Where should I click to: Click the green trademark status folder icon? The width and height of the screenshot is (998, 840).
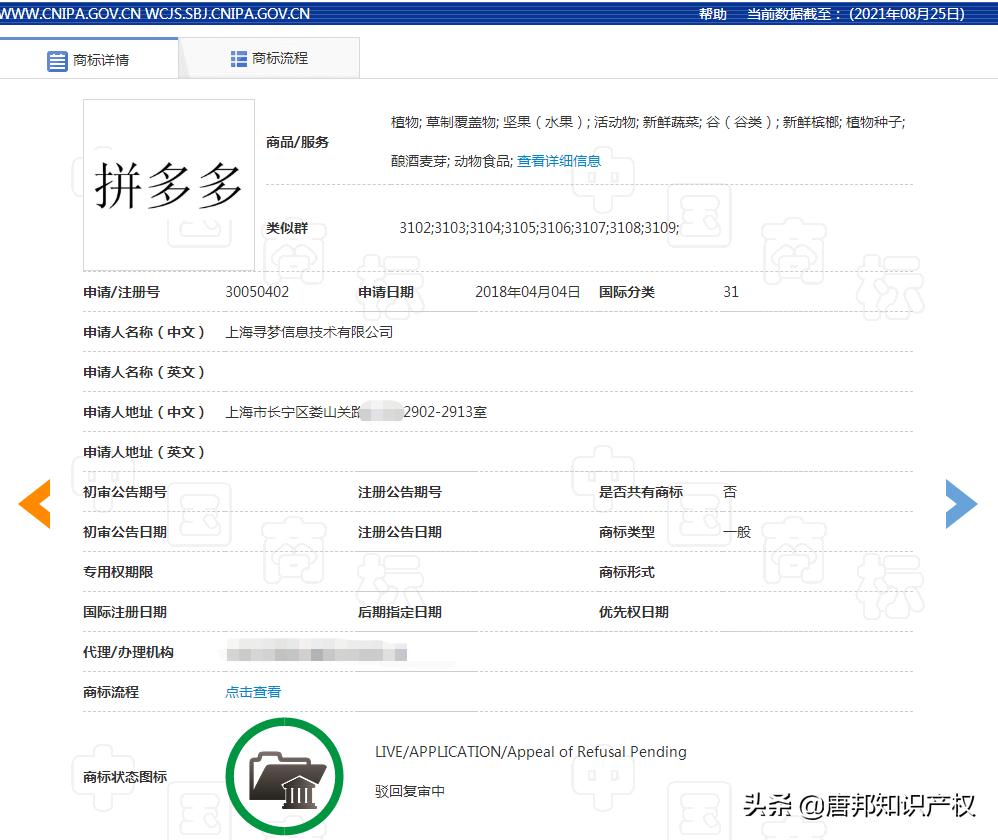point(284,777)
